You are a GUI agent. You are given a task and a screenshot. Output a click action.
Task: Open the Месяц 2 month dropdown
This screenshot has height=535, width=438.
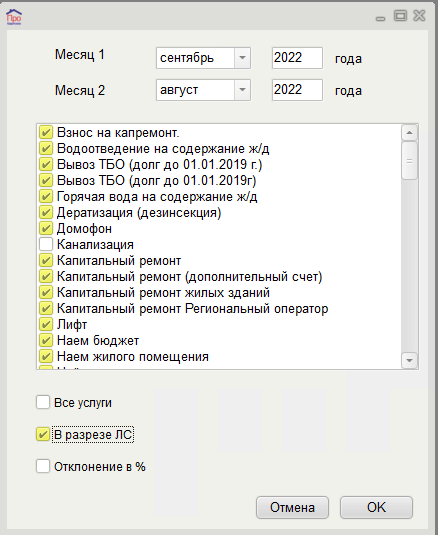coord(242,90)
